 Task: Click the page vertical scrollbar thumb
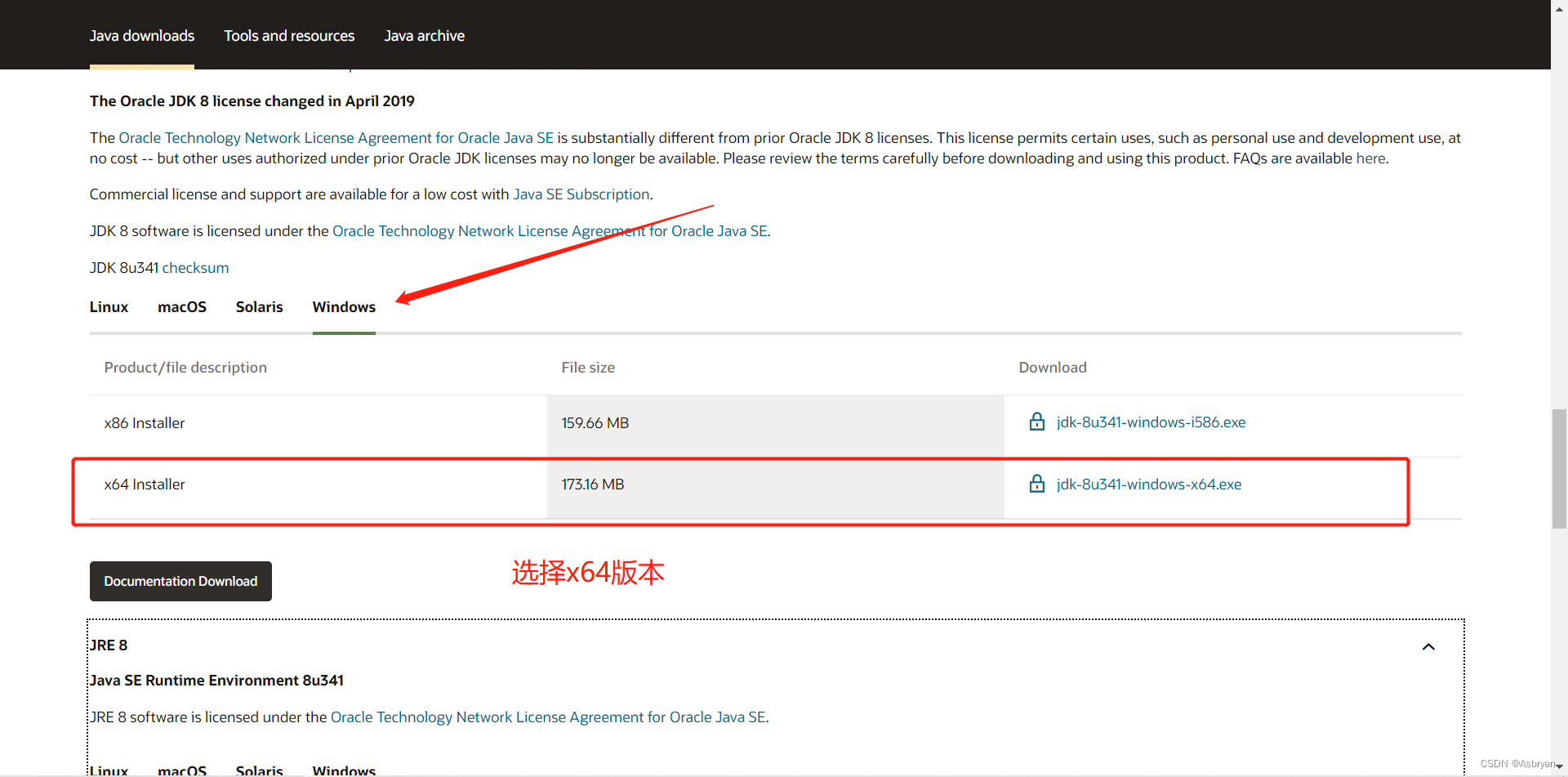(1559, 469)
